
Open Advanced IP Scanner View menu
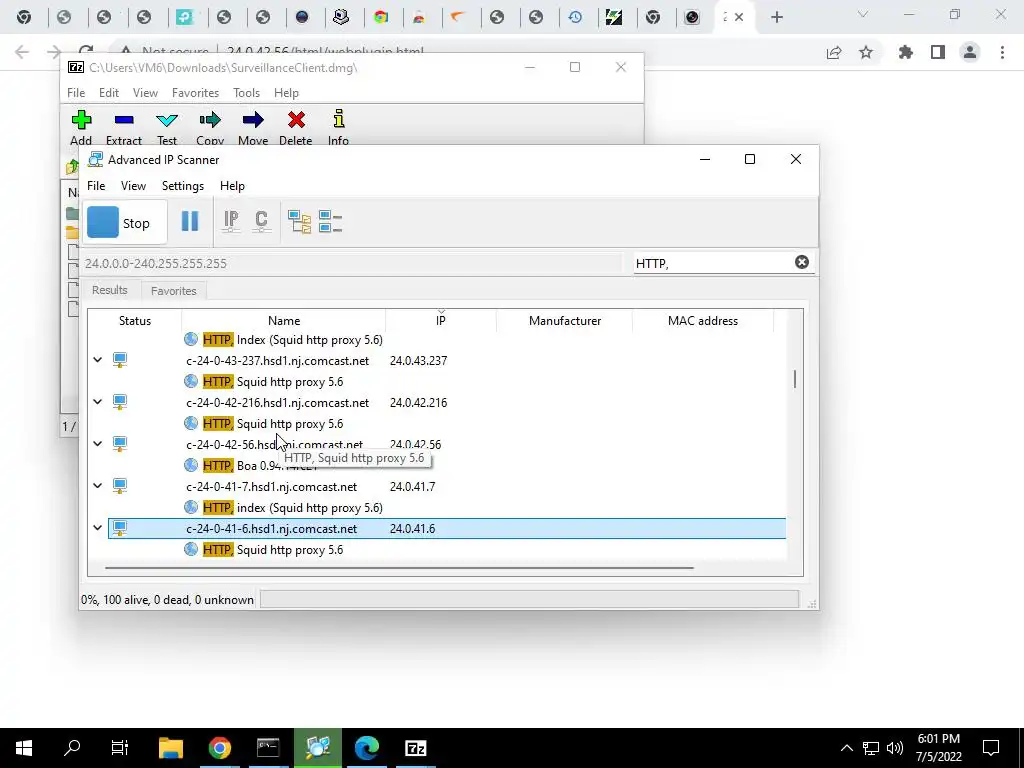tap(133, 185)
